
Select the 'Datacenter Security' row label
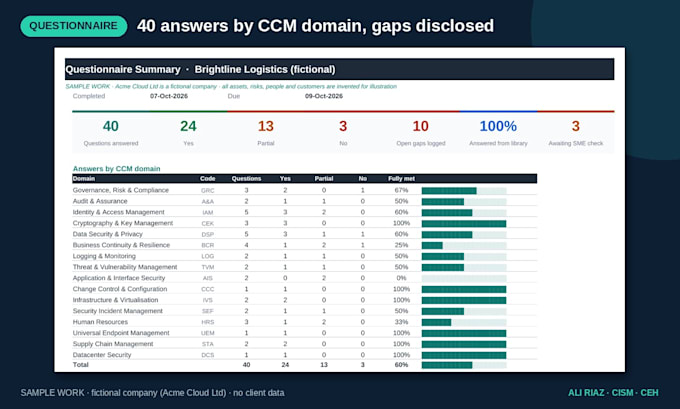tap(102, 355)
